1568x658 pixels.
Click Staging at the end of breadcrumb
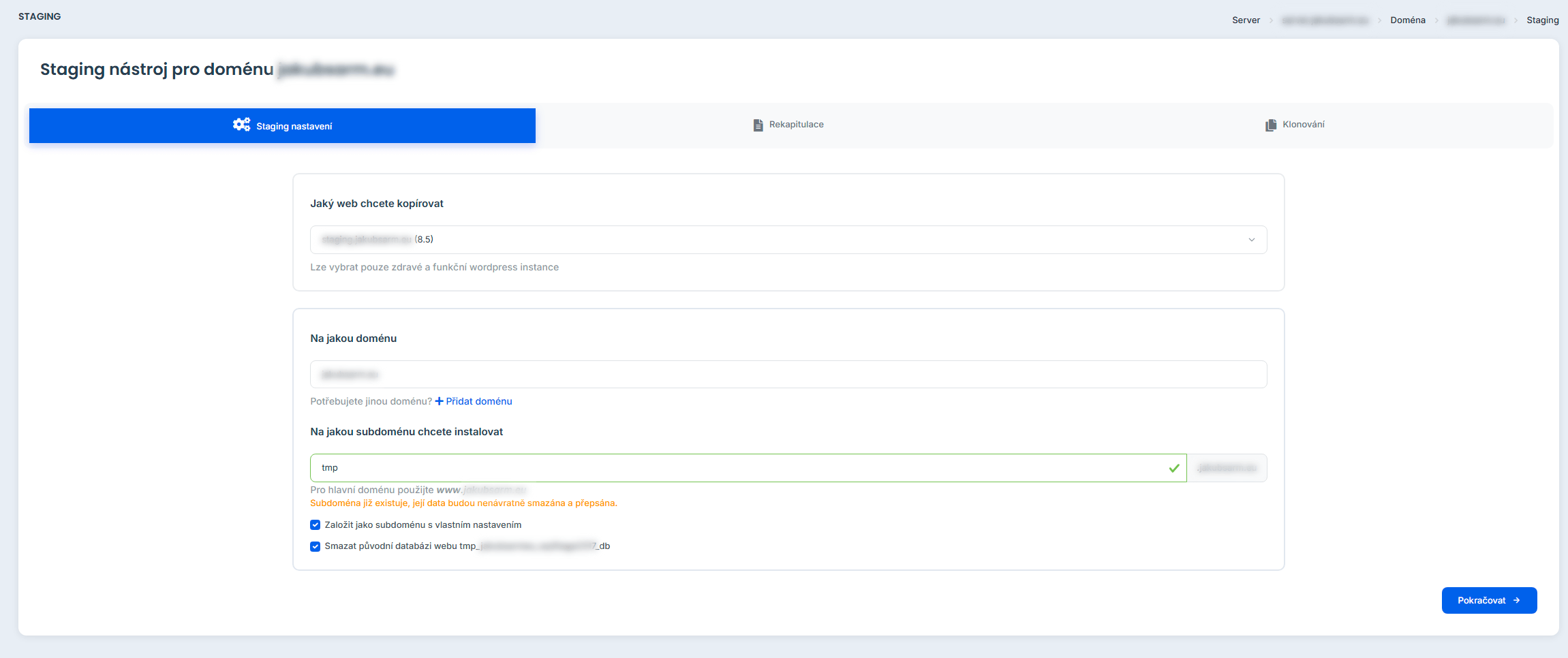coord(1542,20)
